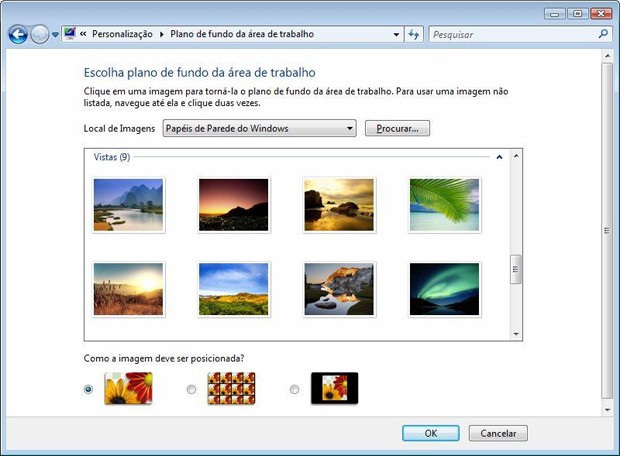Go back with the blue Back arrow
The width and height of the screenshot is (620, 456).
coord(18,34)
